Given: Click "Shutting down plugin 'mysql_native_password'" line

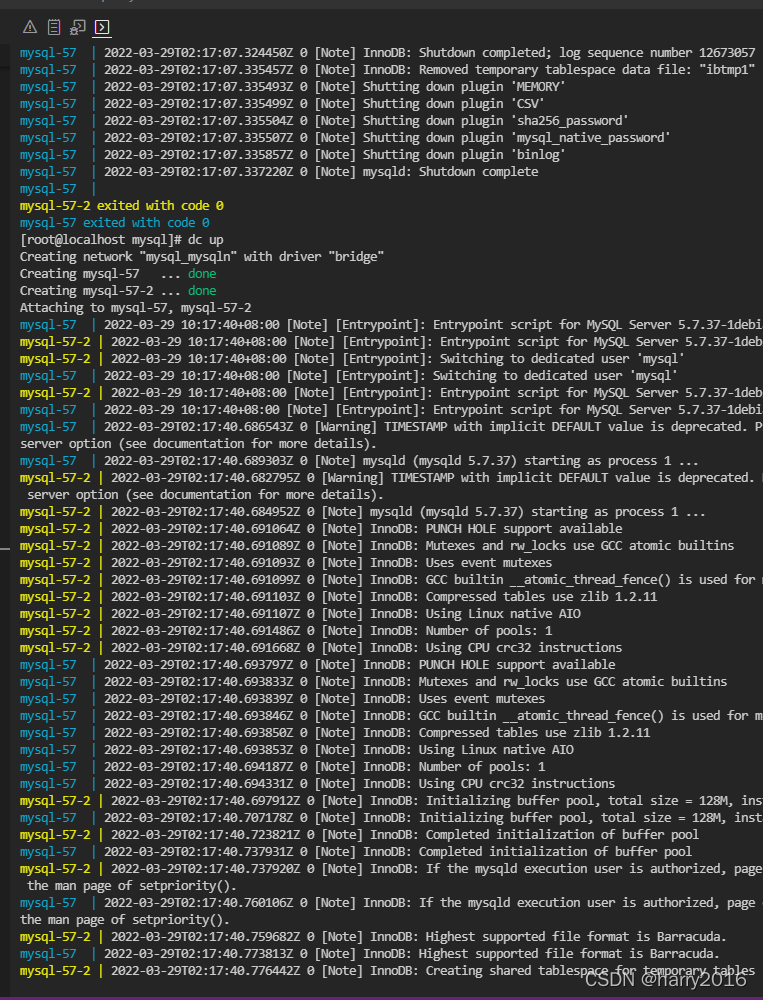Looking at the screenshot, I should 345,138.
